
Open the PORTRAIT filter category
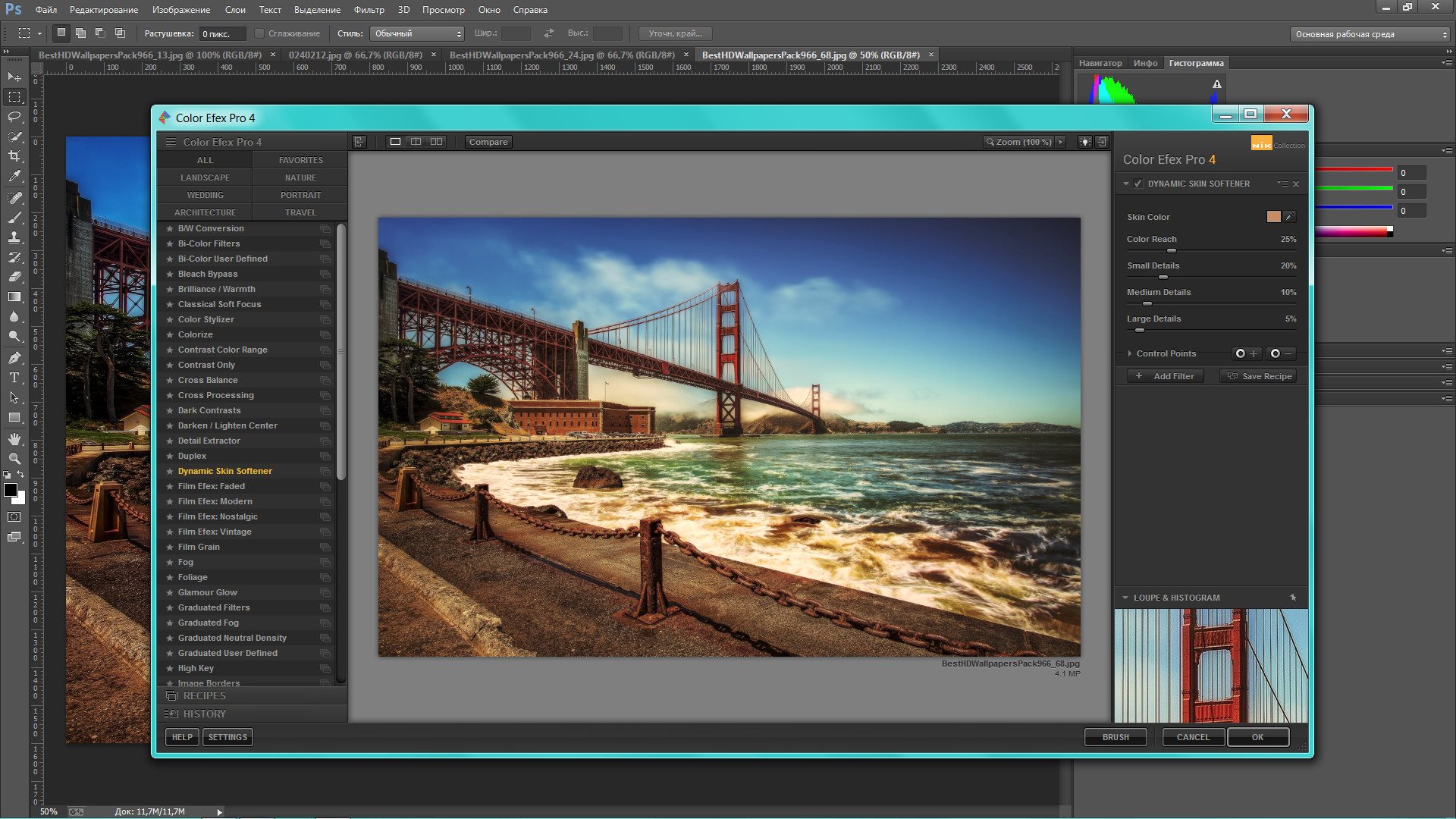[x=300, y=194]
